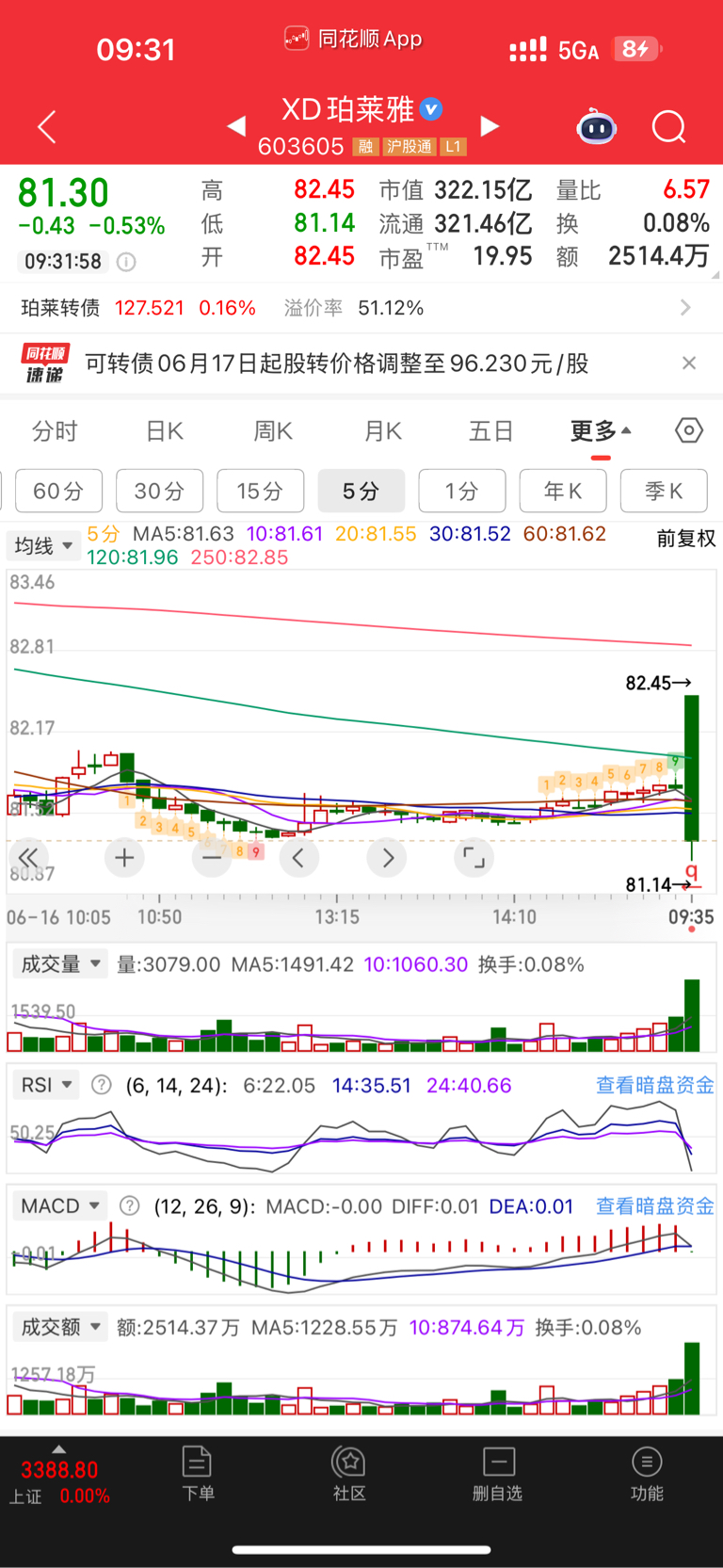This screenshot has height=1568, width=723.
Task: Open chart settings hexagon icon
Action: [689, 430]
